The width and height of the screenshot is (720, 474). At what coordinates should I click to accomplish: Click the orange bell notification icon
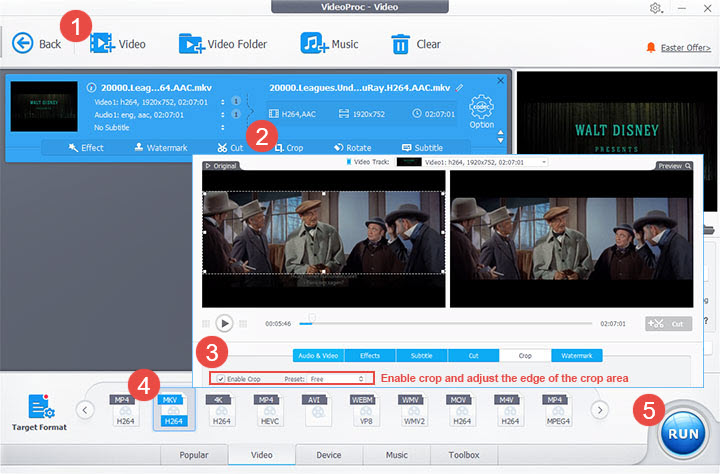(651, 47)
